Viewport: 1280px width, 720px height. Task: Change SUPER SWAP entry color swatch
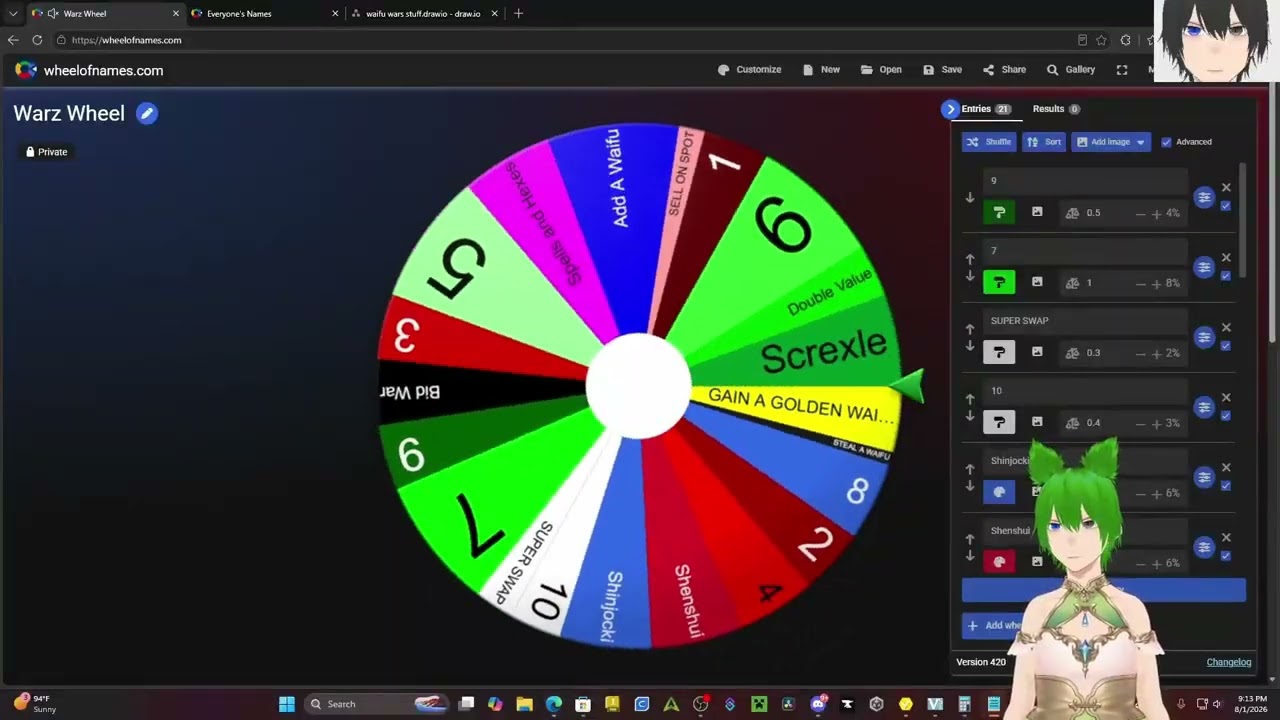(999, 352)
